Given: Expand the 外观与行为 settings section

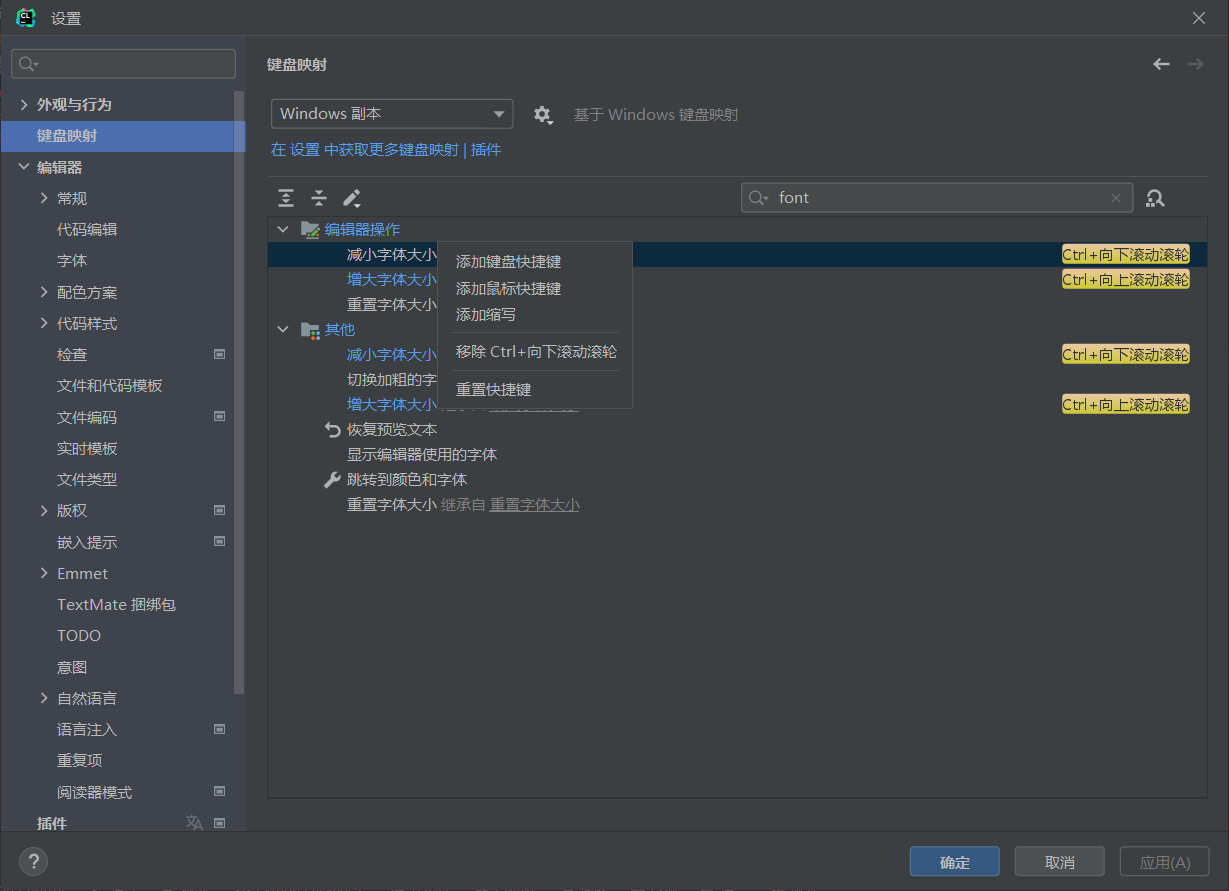Looking at the screenshot, I should click(24, 104).
